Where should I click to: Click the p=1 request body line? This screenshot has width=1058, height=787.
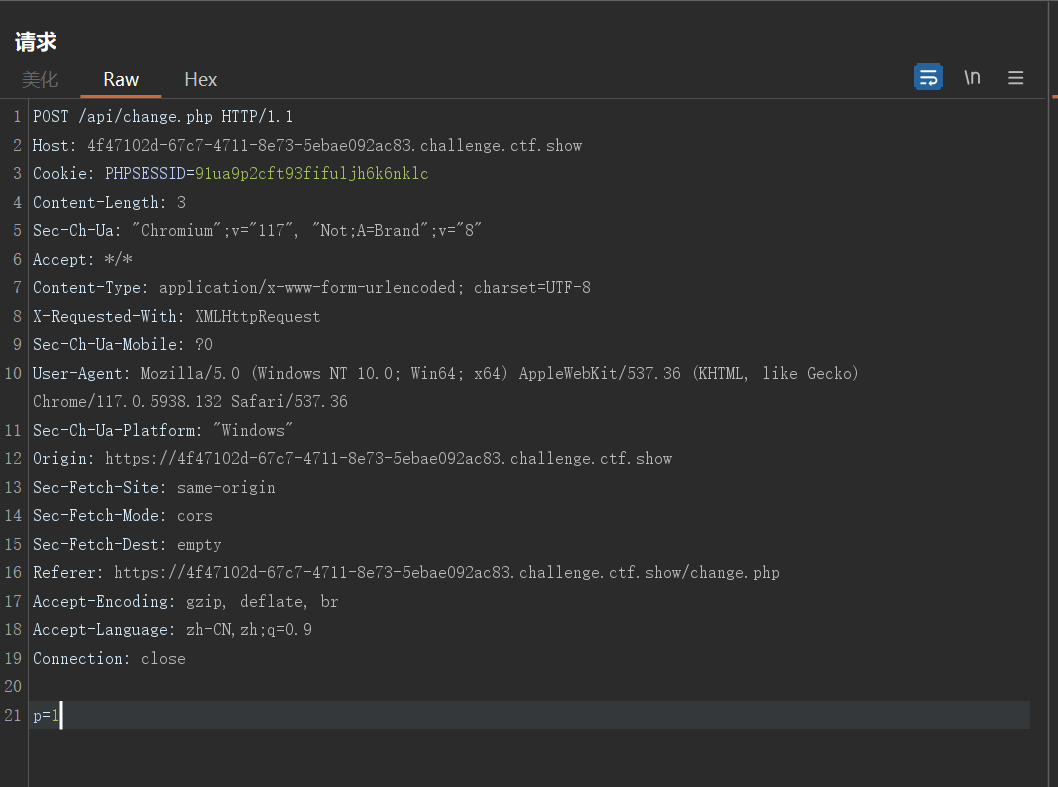click(46, 716)
